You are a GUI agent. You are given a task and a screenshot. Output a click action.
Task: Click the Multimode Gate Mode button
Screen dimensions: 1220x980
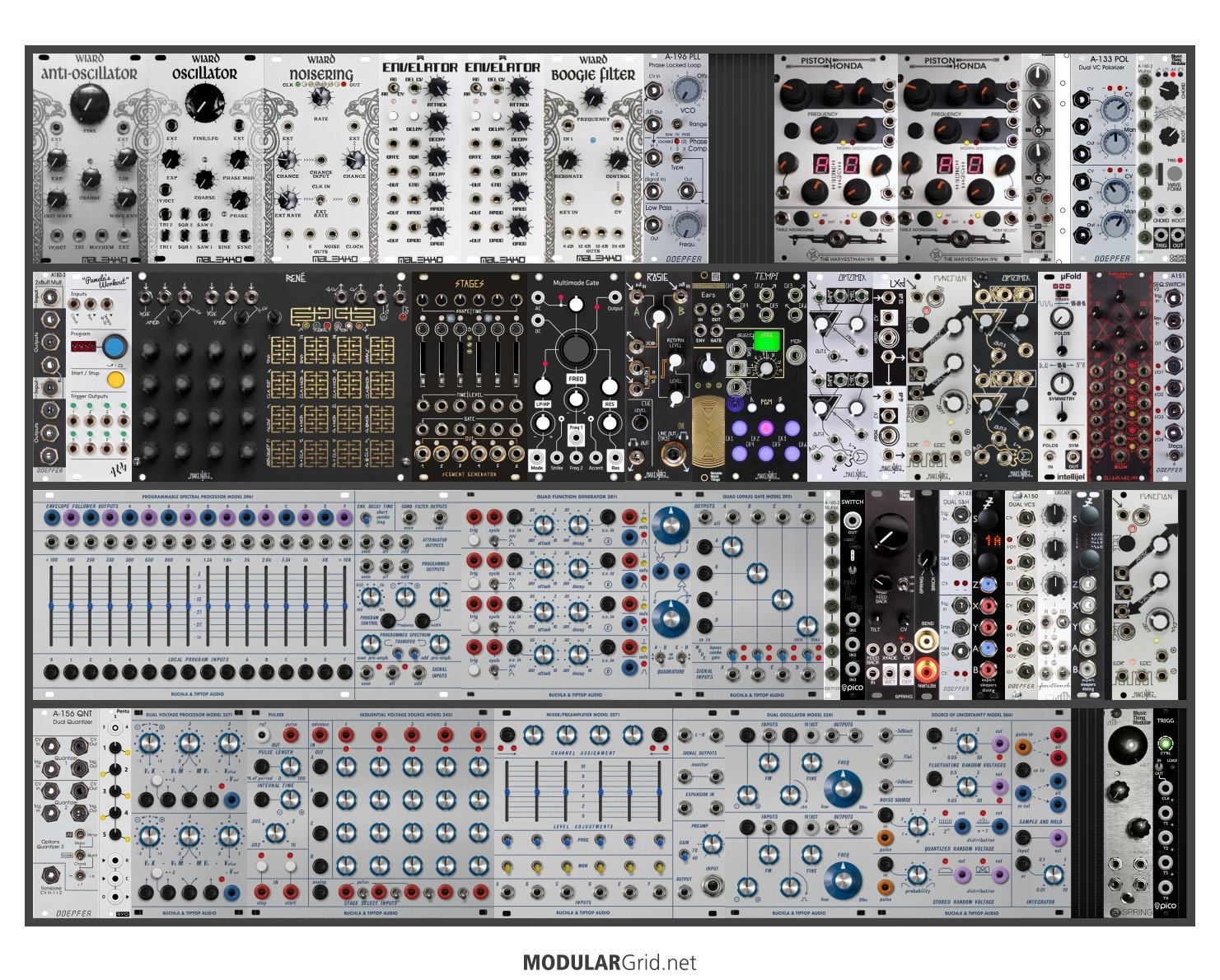(x=537, y=459)
